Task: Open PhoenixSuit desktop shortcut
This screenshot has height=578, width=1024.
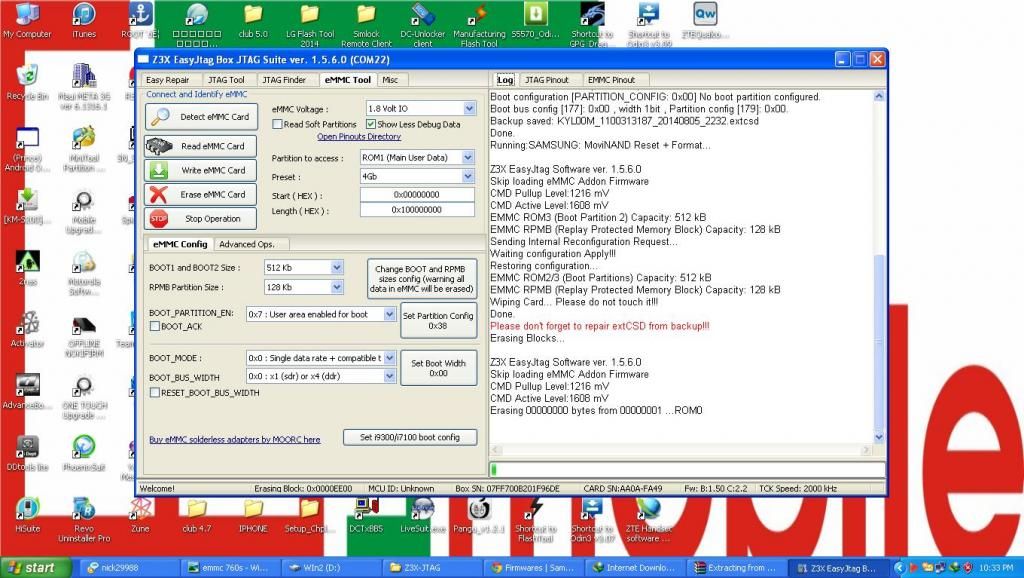Action: click(x=84, y=453)
